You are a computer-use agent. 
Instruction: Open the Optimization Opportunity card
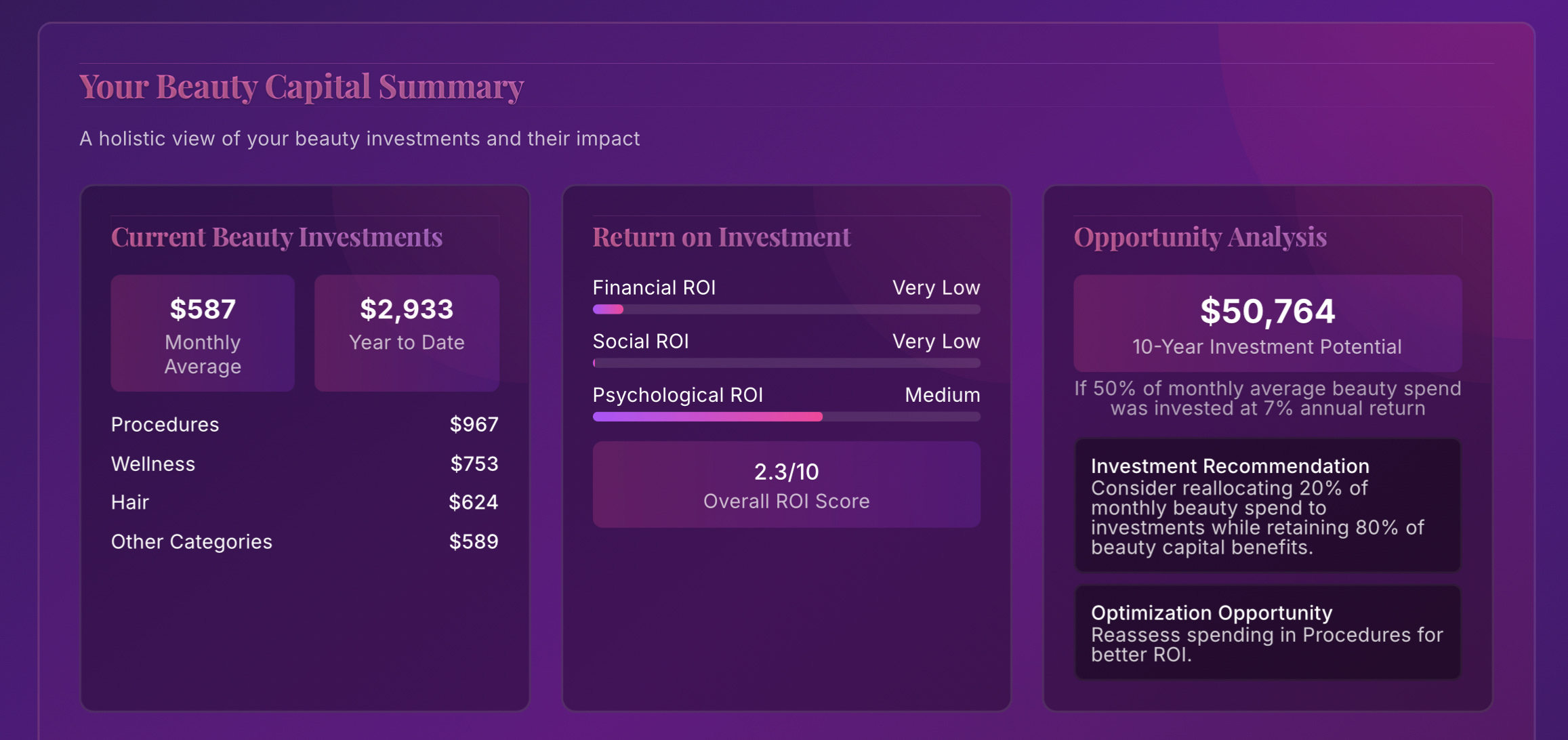point(1267,632)
